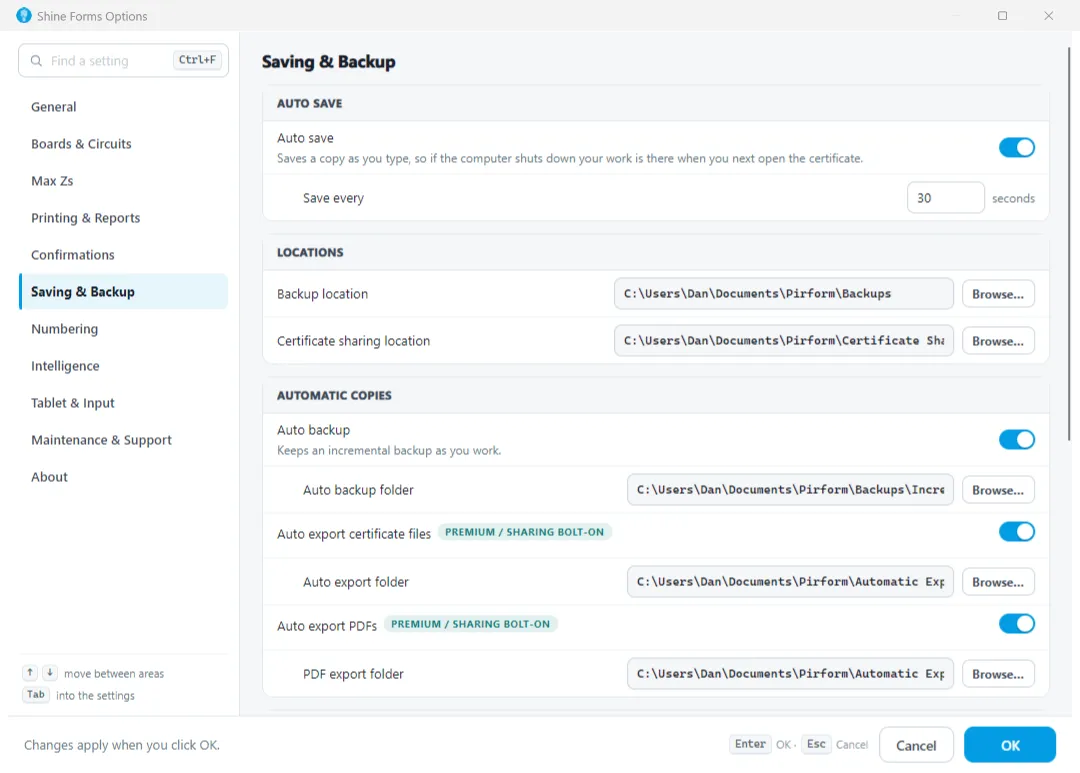This screenshot has width=1080, height=773.
Task: Open Printing & Reports settings
Action: [x=123, y=218]
